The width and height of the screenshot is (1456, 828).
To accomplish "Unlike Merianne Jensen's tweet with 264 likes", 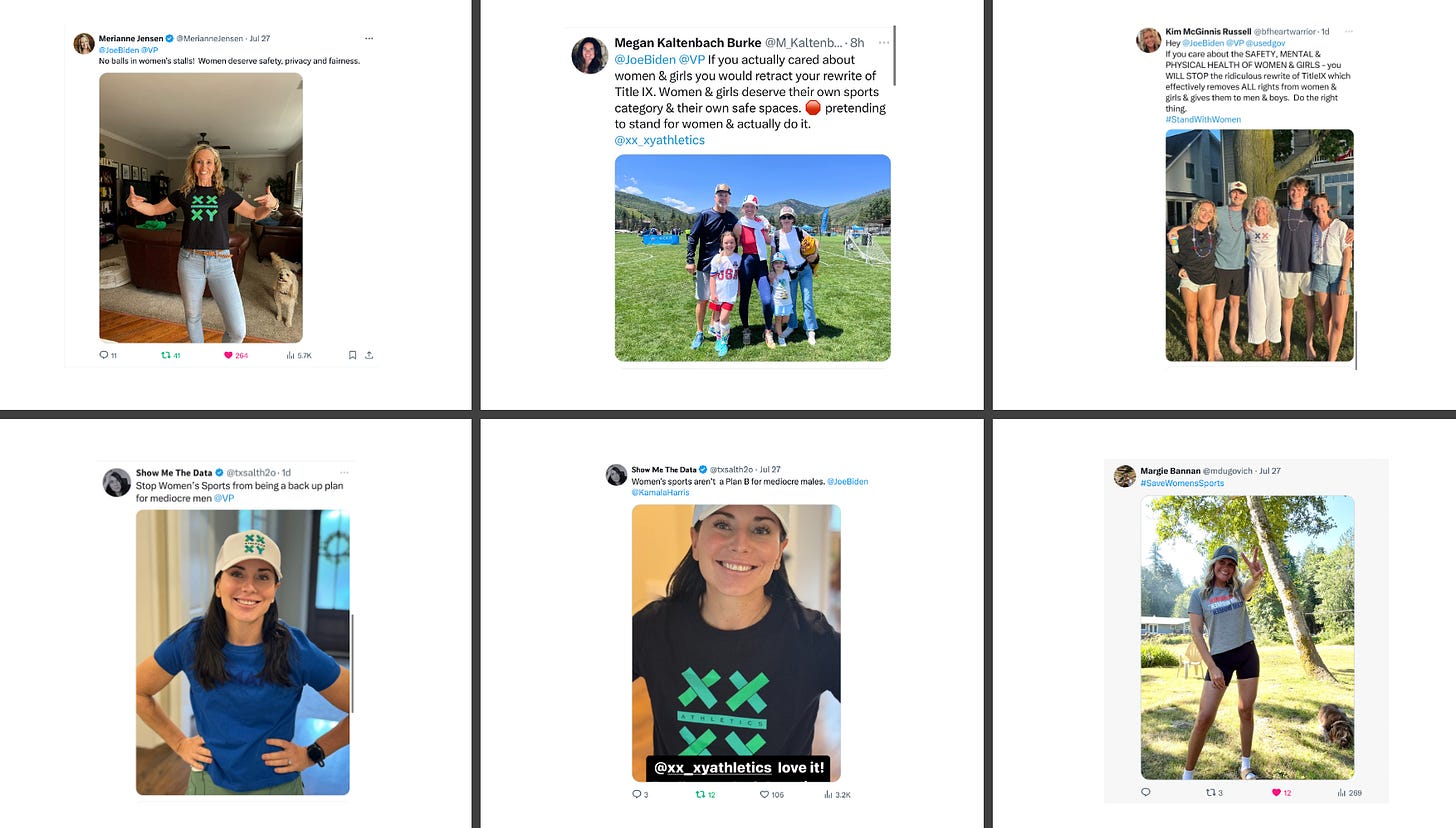I will pos(228,355).
